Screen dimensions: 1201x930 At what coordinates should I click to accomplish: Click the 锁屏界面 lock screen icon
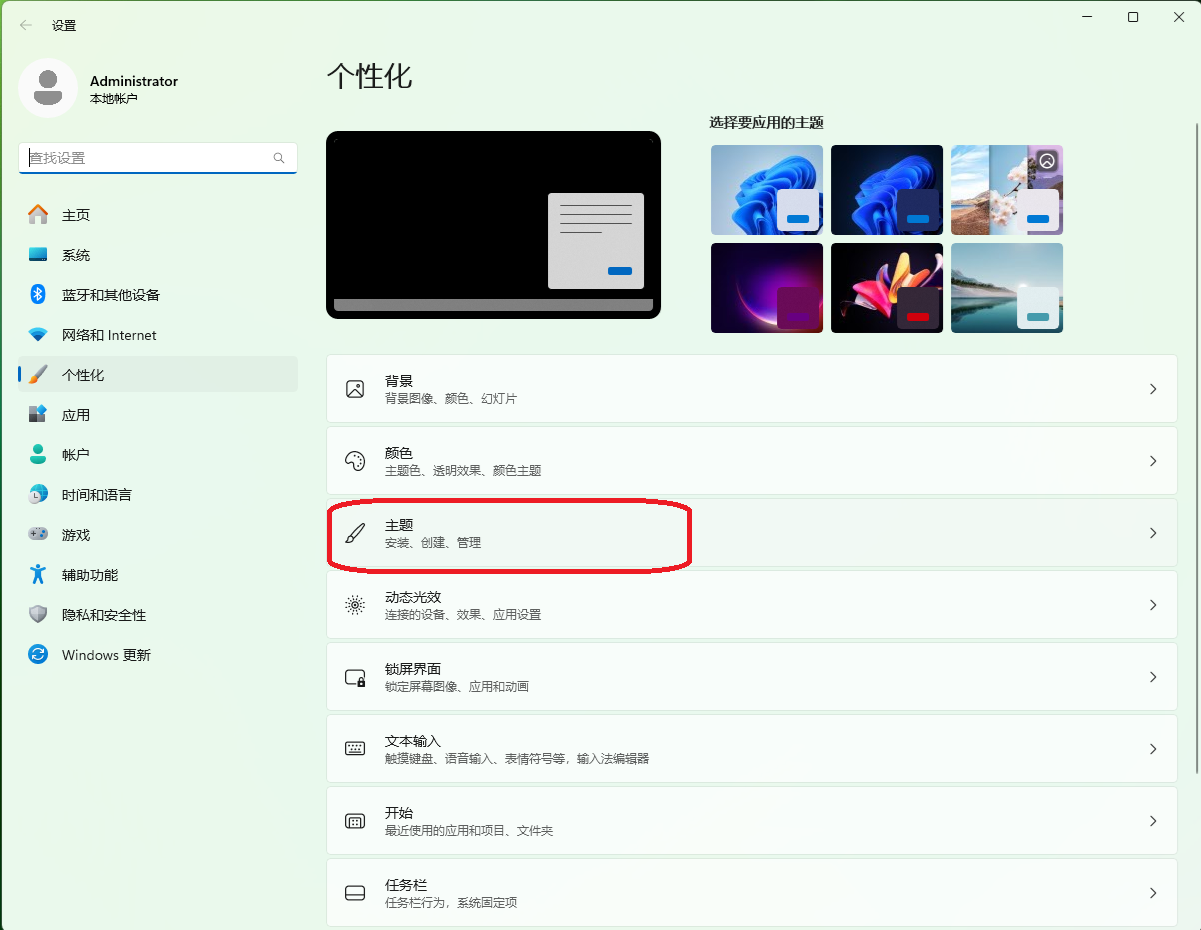coord(355,677)
